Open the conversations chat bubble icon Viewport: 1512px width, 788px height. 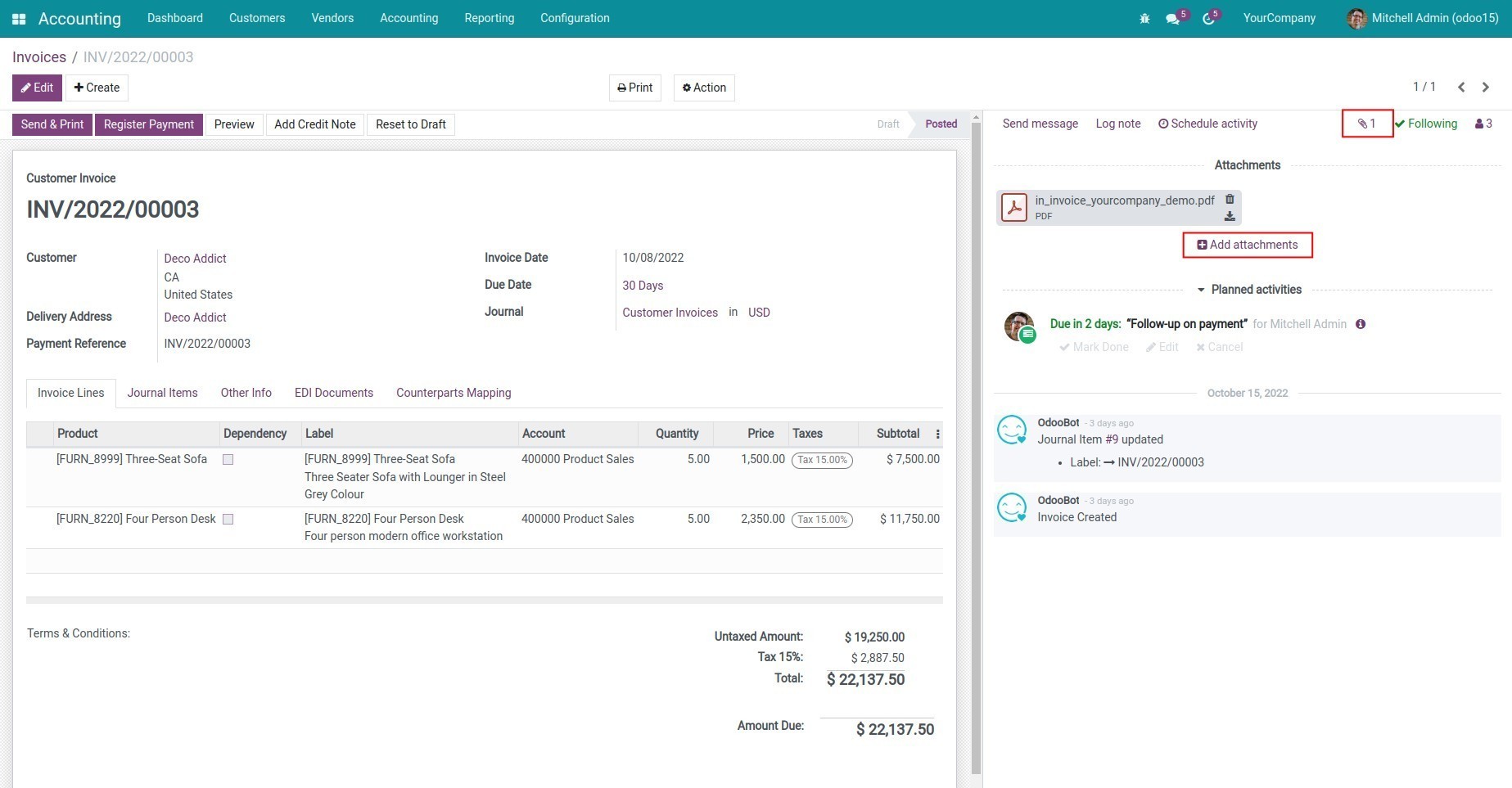click(1173, 18)
